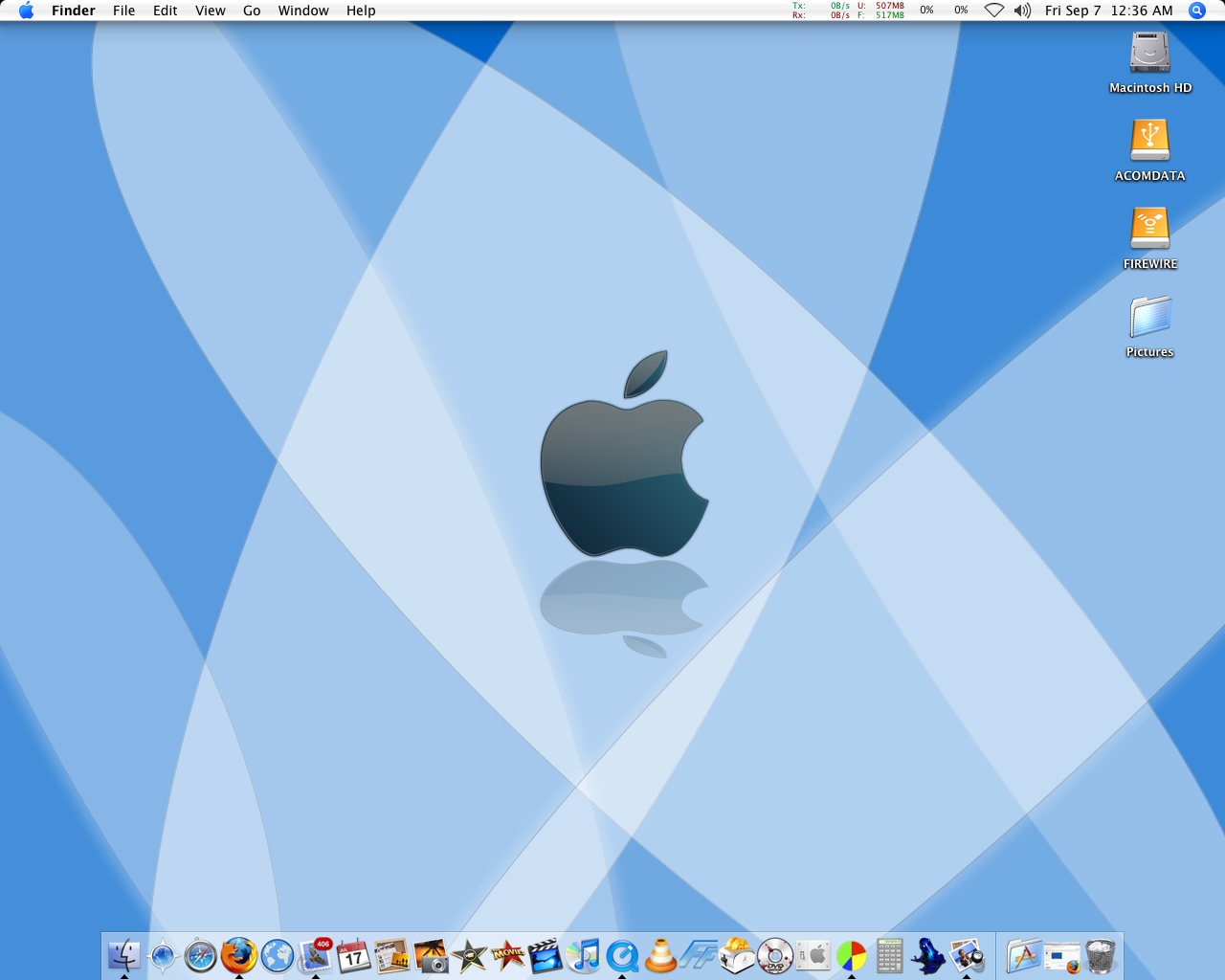Viewport: 1225px width, 980px height.
Task: Open the blue globe app in Dock
Action: click(278, 955)
